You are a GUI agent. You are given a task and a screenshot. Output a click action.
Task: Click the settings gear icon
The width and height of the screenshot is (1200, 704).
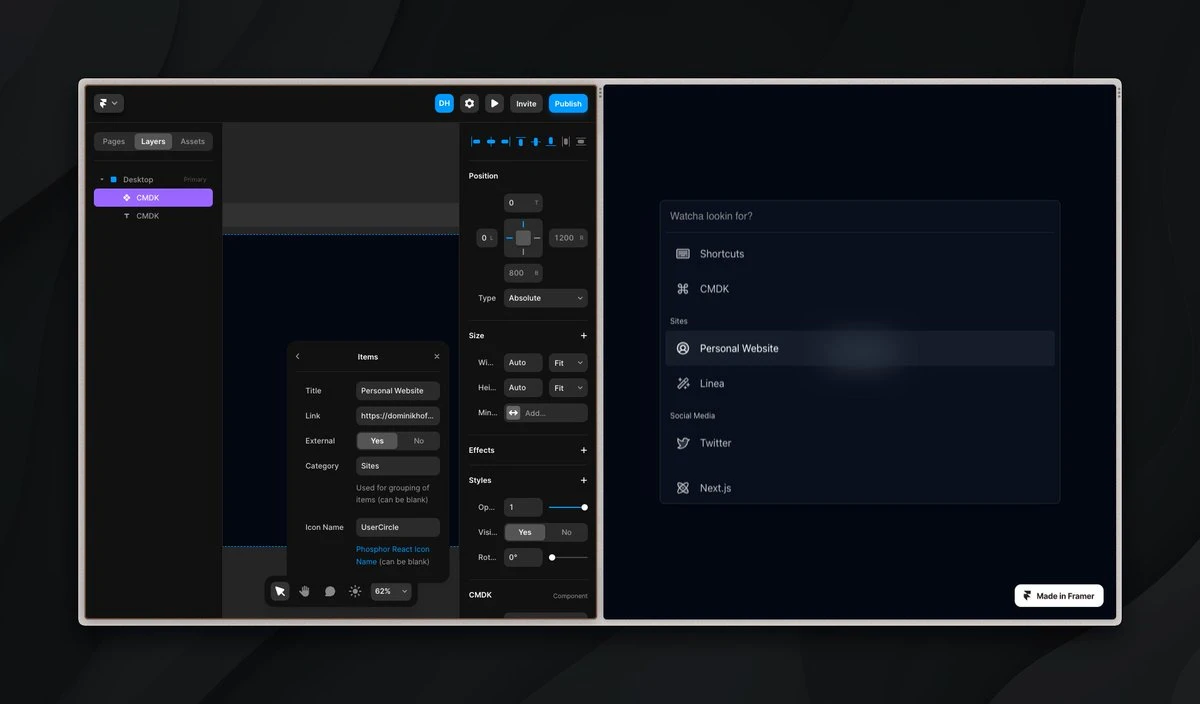(469, 103)
